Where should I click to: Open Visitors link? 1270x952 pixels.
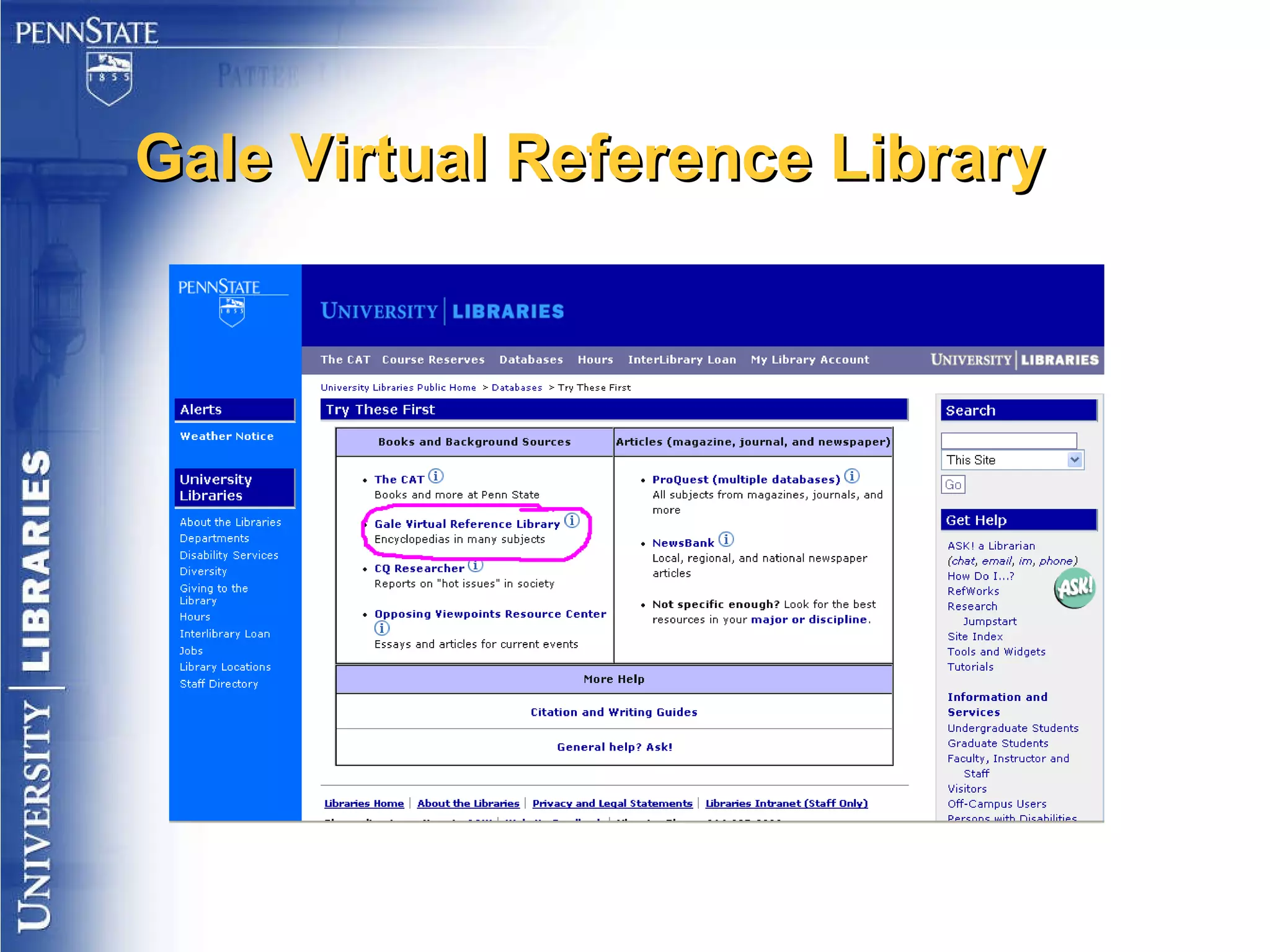(967, 789)
